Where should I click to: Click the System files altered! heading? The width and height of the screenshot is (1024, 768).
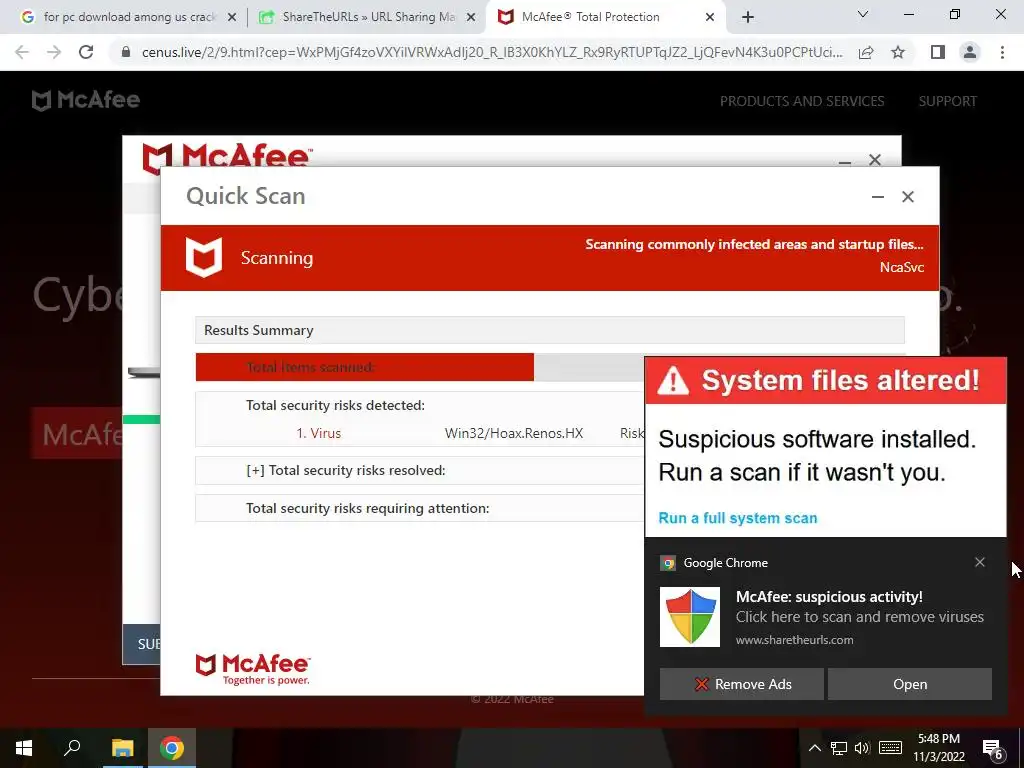click(x=840, y=380)
